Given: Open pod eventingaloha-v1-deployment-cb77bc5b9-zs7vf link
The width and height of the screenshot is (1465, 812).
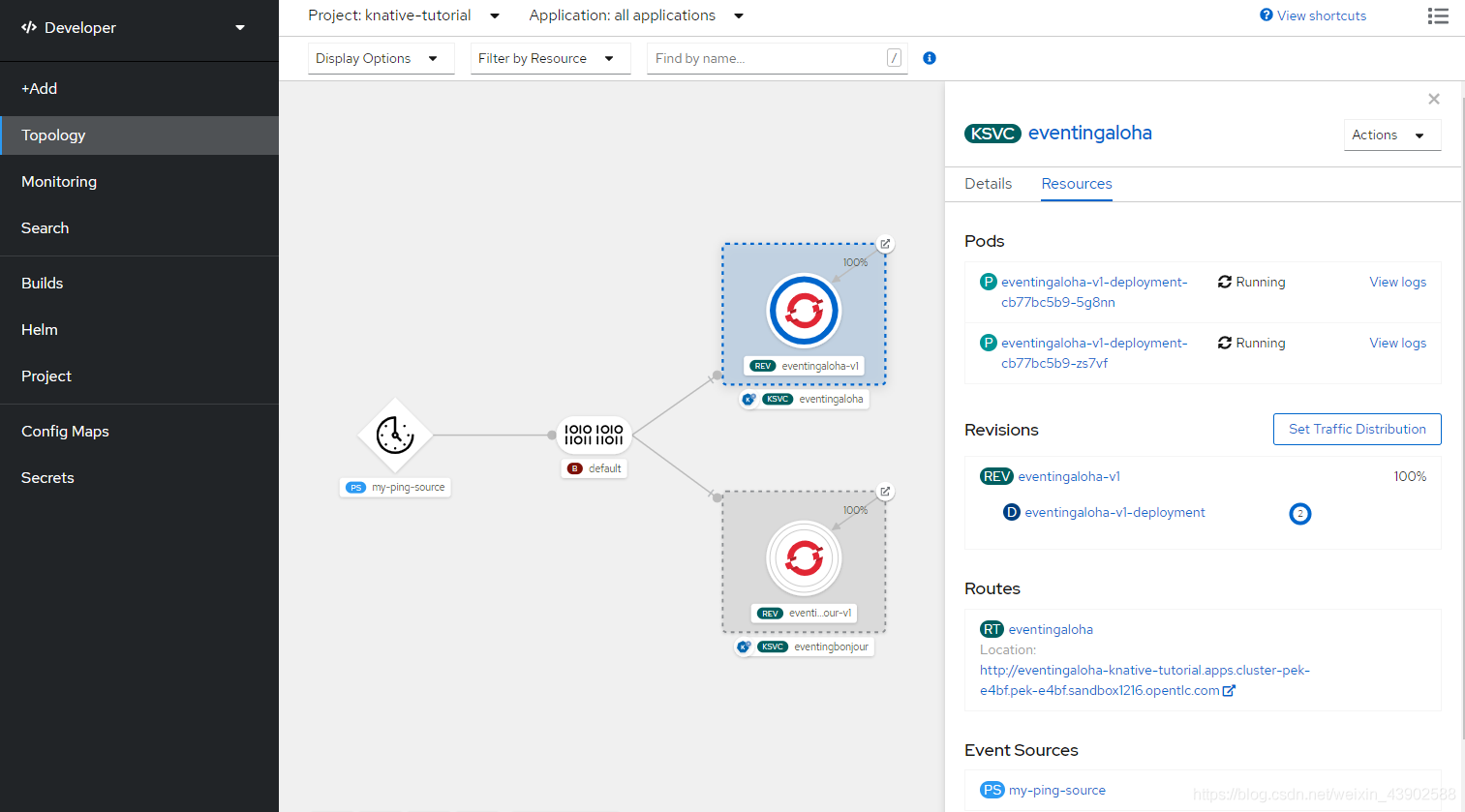Looking at the screenshot, I should pyautogui.click(x=1094, y=353).
